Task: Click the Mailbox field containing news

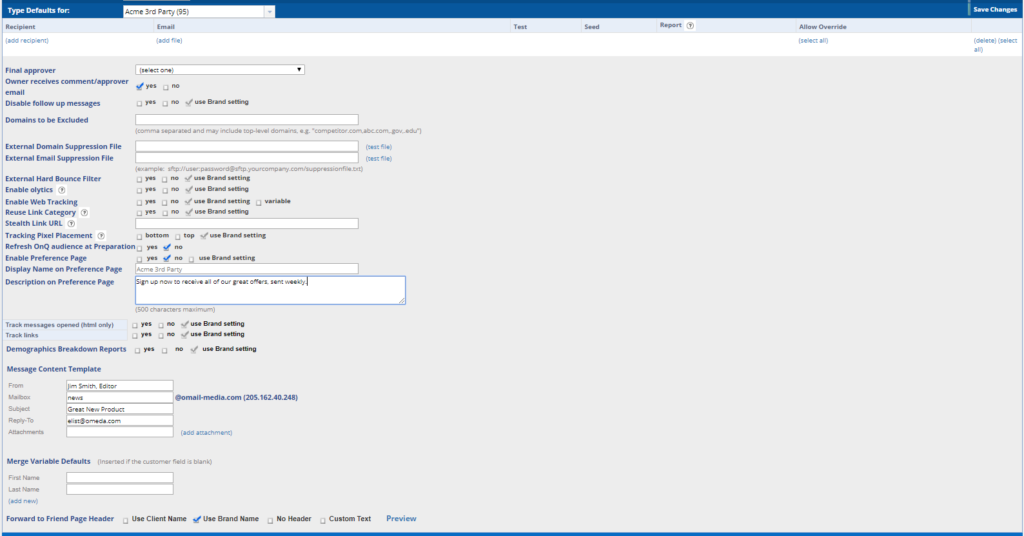Action: click(120, 397)
